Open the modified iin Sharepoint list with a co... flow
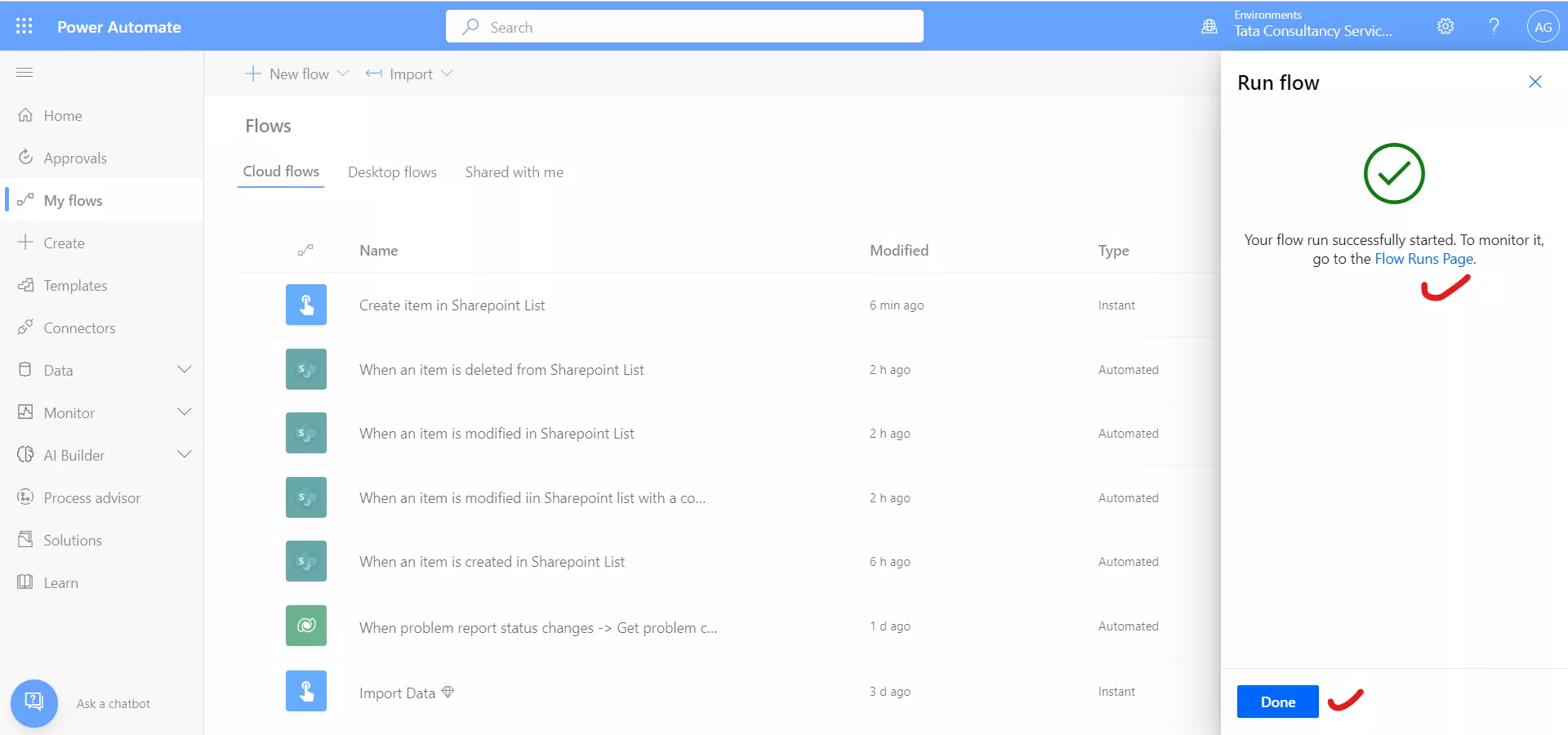The height and width of the screenshot is (735, 1568). click(532, 498)
